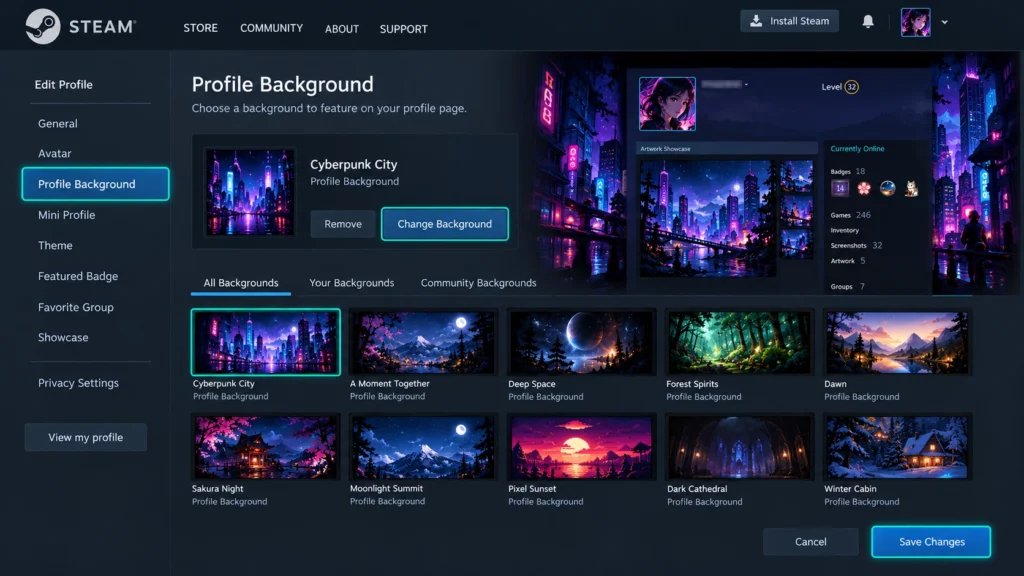This screenshot has height=576, width=1024.
Task: Click Change Background button
Action: (x=445, y=224)
